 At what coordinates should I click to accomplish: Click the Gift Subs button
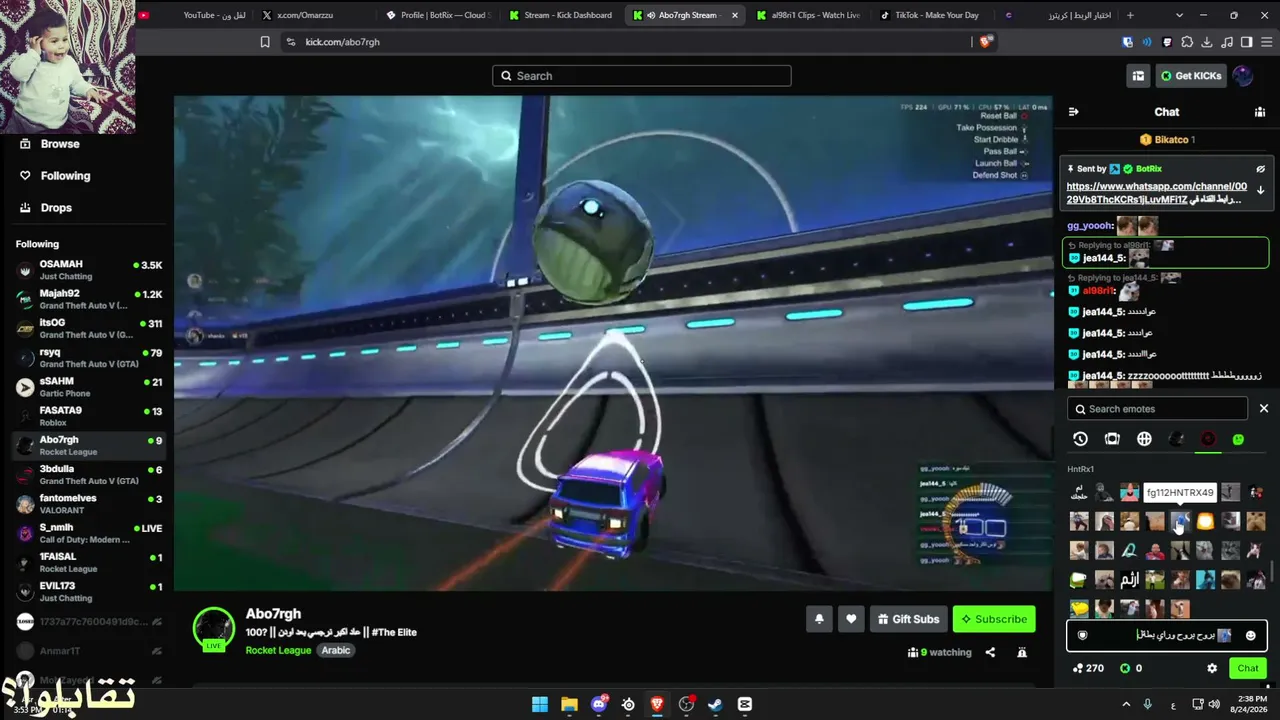(908, 619)
